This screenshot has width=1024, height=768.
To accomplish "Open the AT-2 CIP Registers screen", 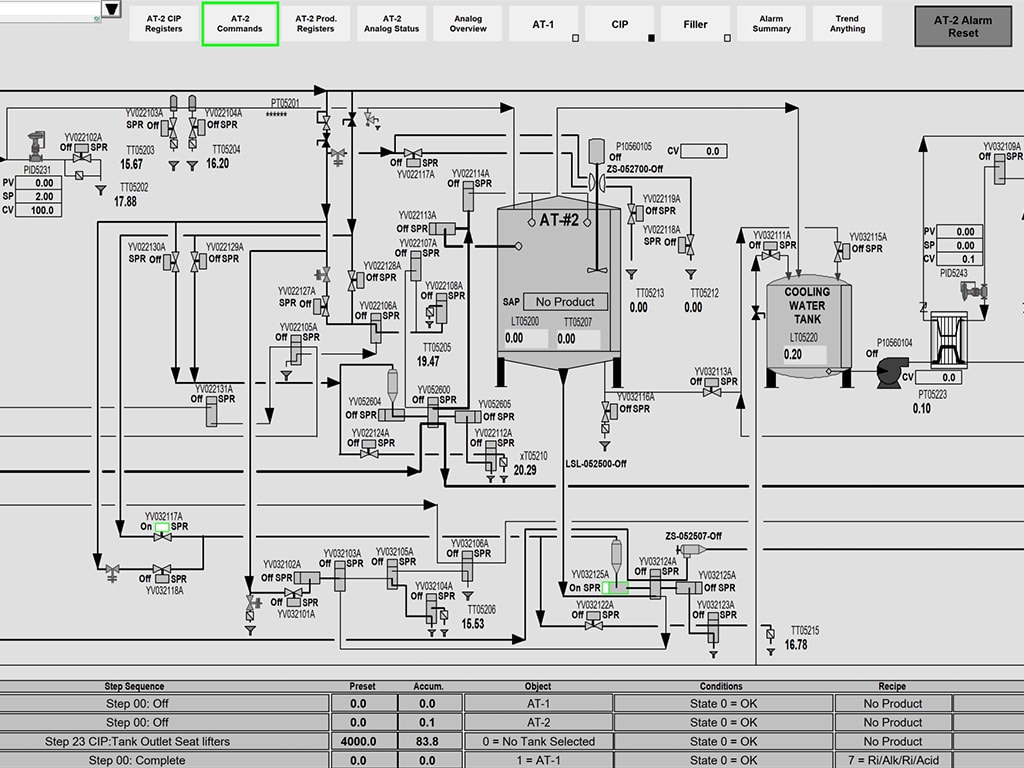I will click(x=164, y=24).
